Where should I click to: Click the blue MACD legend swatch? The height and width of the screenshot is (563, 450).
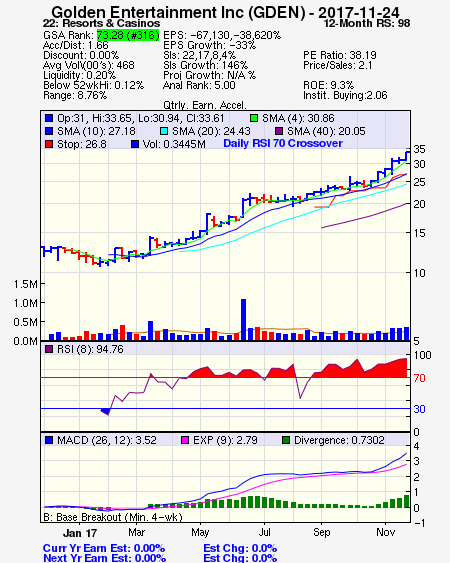point(49,440)
